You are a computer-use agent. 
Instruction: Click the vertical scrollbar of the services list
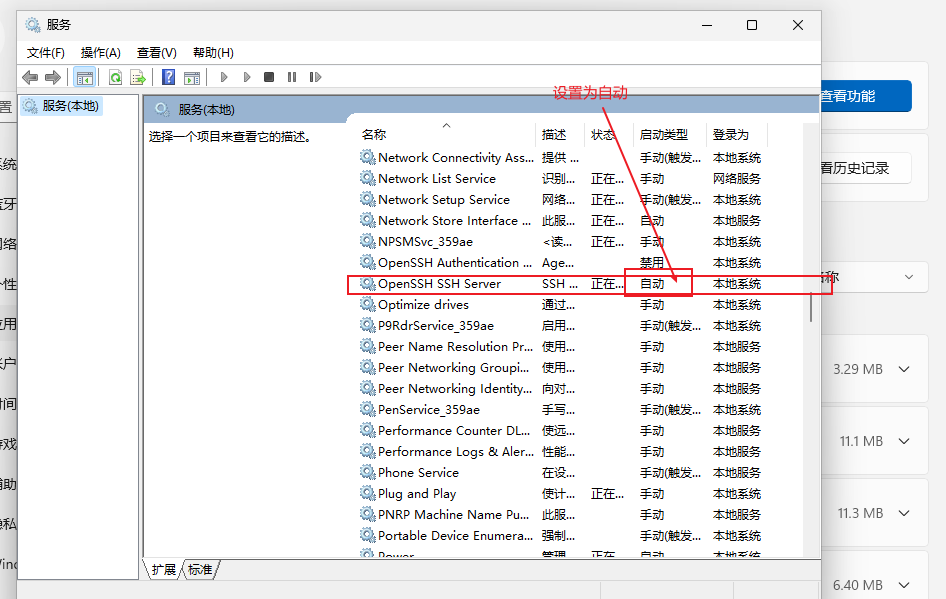click(810, 300)
